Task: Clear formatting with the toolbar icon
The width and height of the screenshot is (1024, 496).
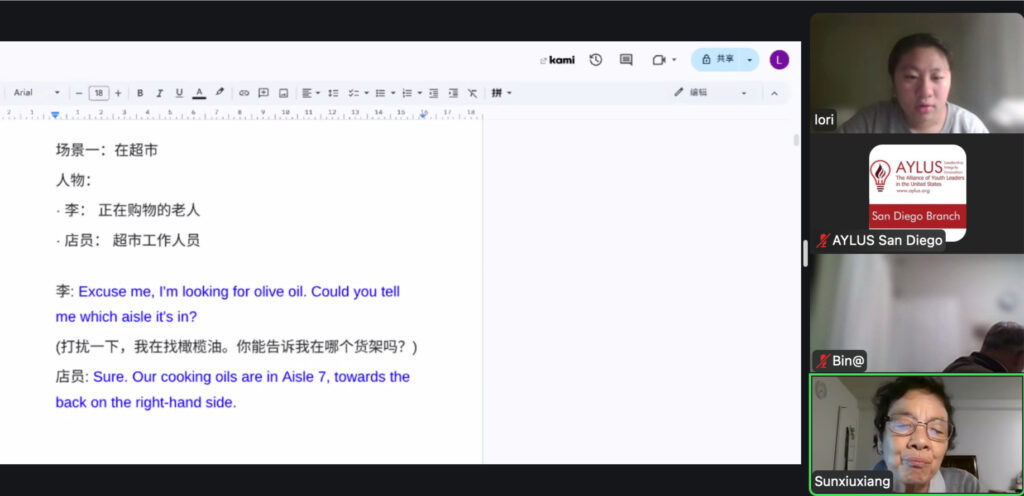Action: point(472,93)
